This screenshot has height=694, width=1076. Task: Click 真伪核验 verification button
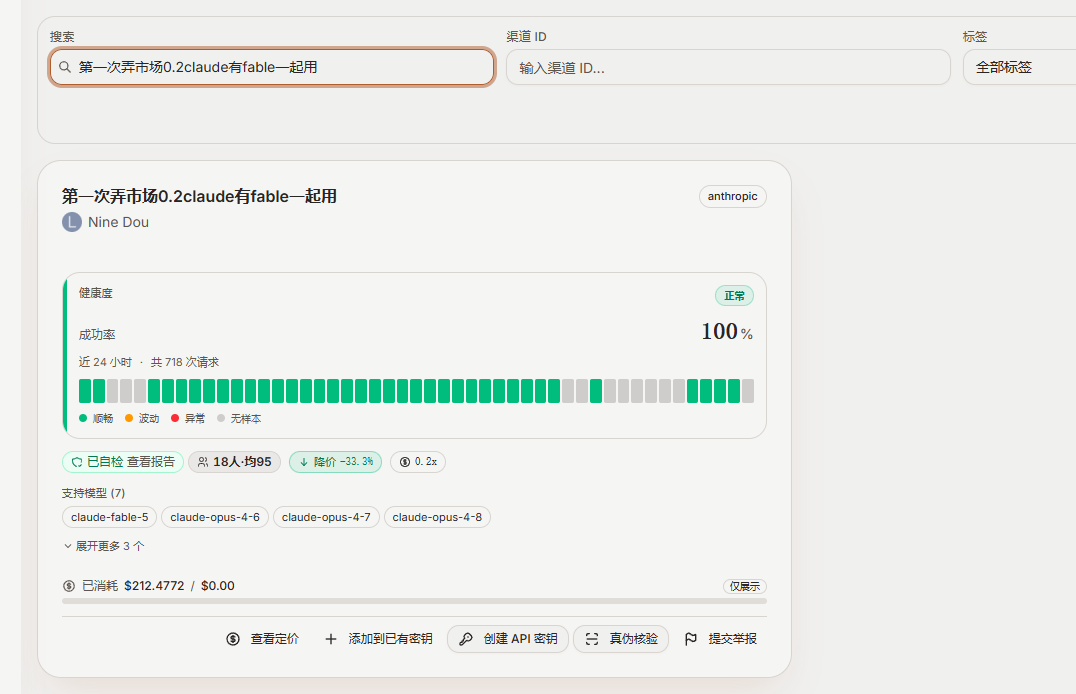pos(621,639)
